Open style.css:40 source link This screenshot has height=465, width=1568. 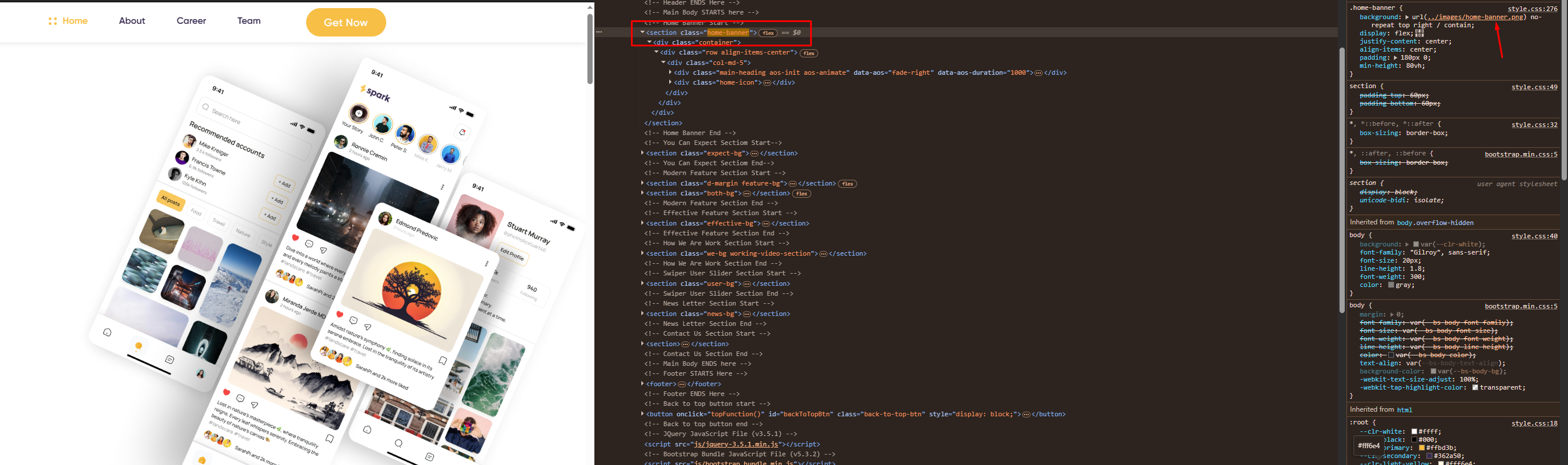(x=1534, y=236)
